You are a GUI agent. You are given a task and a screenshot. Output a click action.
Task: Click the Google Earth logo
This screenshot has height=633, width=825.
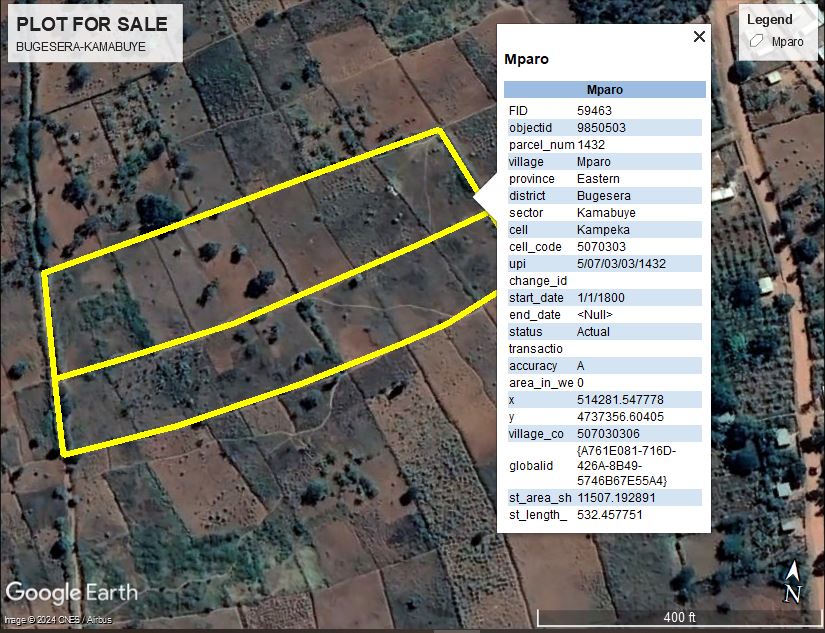coord(71,592)
